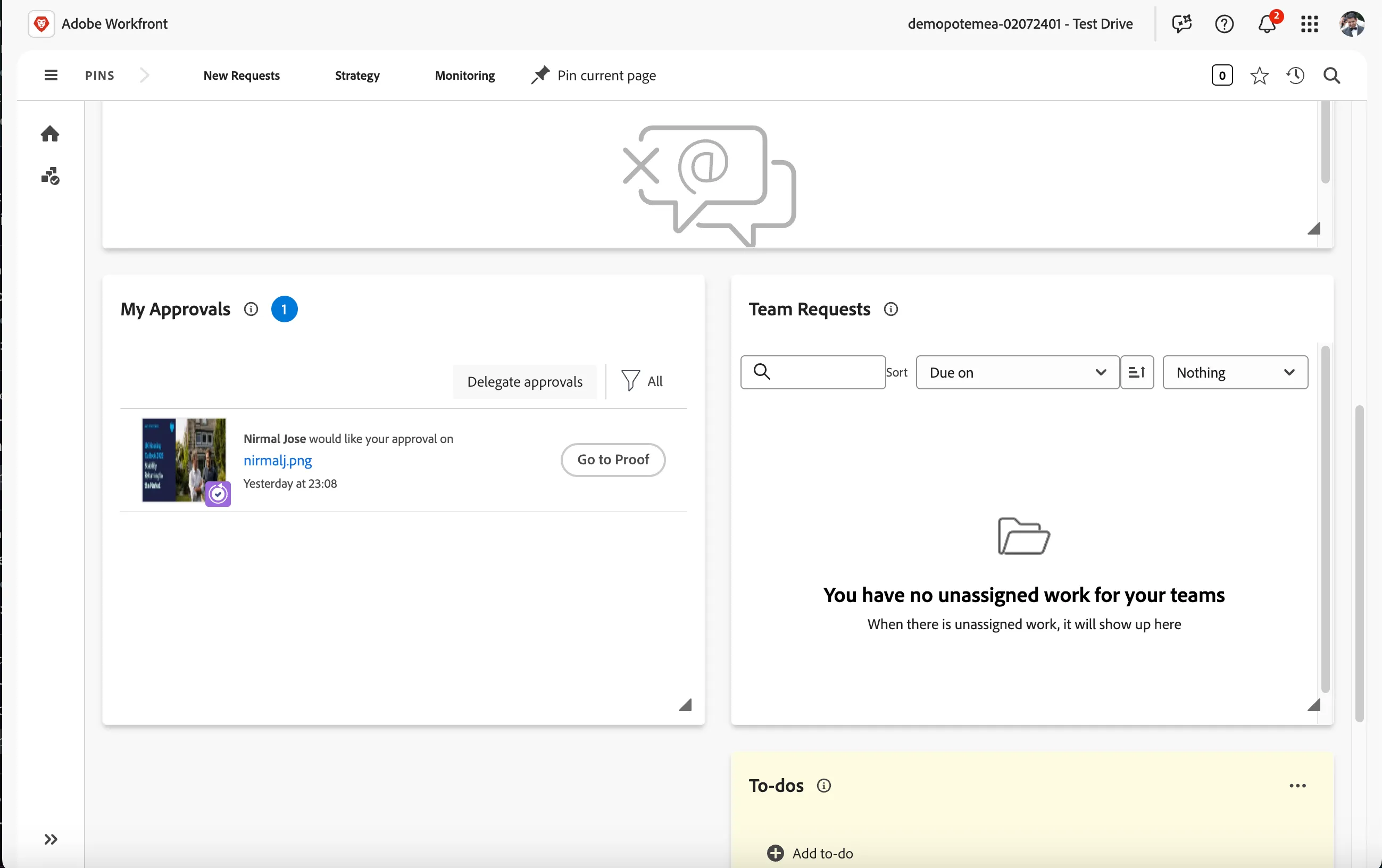Open the hamburger main menu
This screenshot has height=868, width=1382.
click(51, 75)
